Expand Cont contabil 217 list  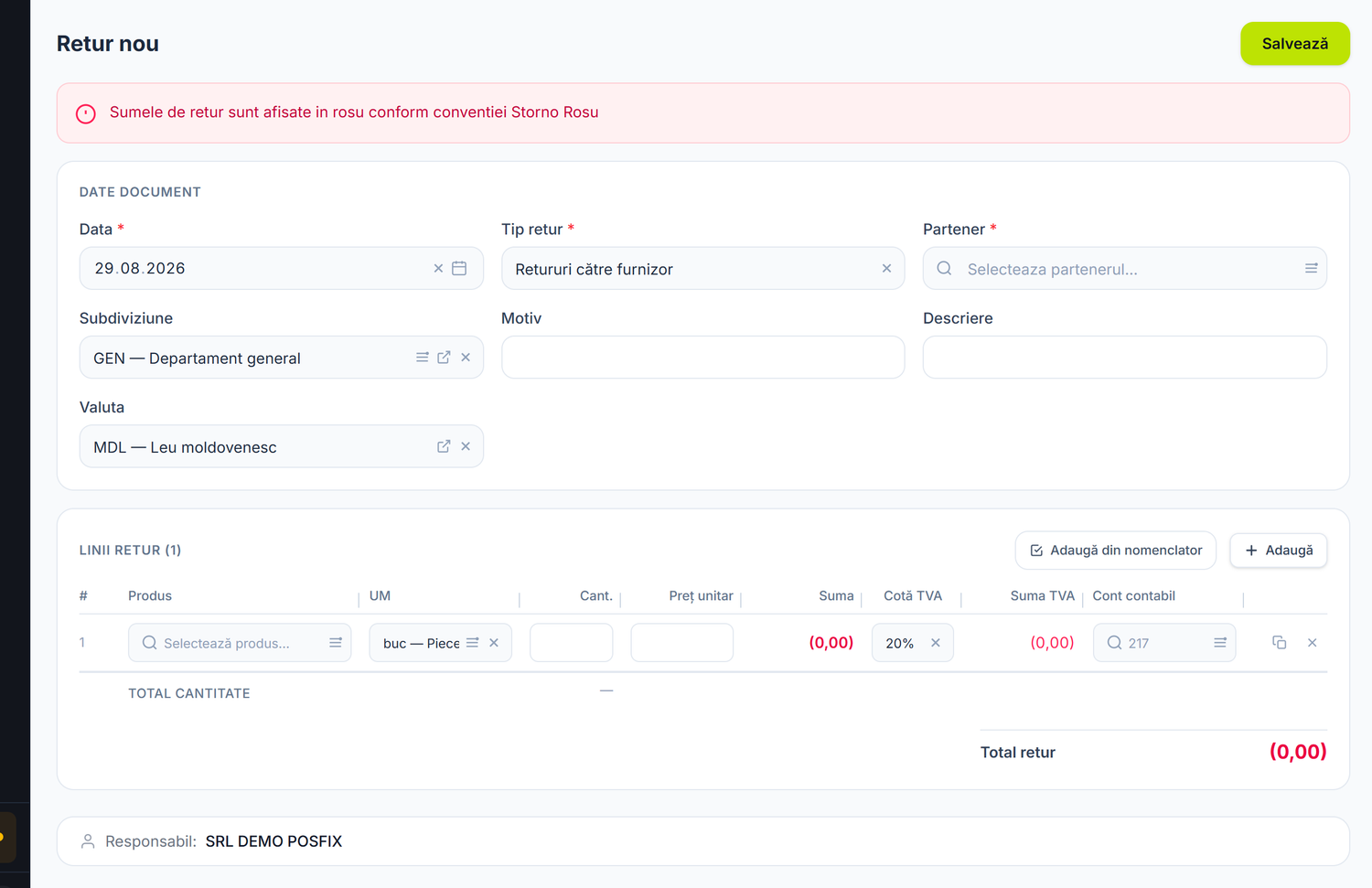pyautogui.click(x=1220, y=643)
